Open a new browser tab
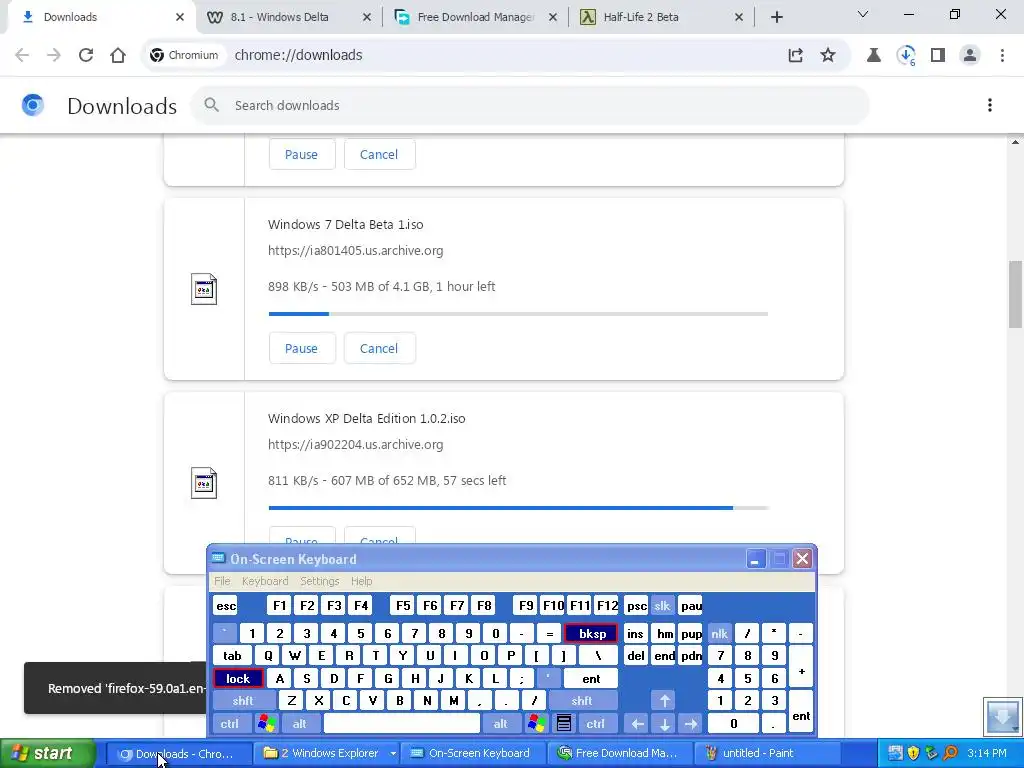 pyautogui.click(x=776, y=17)
